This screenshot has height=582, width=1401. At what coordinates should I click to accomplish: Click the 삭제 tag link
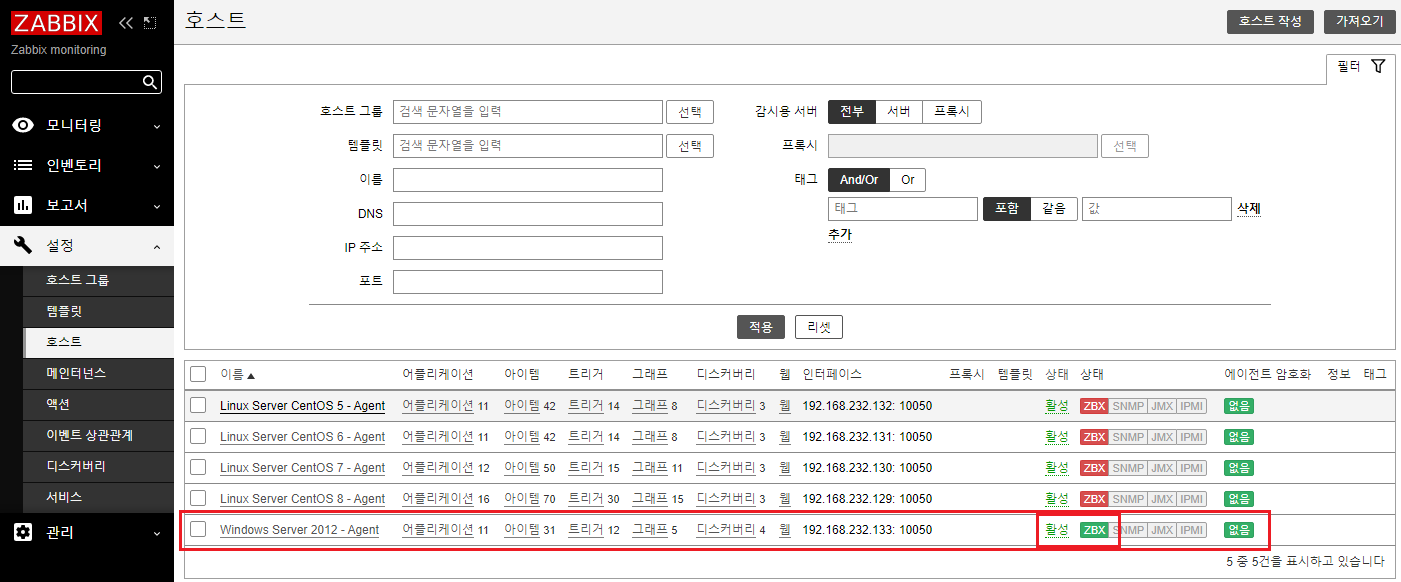[x=1249, y=209]
